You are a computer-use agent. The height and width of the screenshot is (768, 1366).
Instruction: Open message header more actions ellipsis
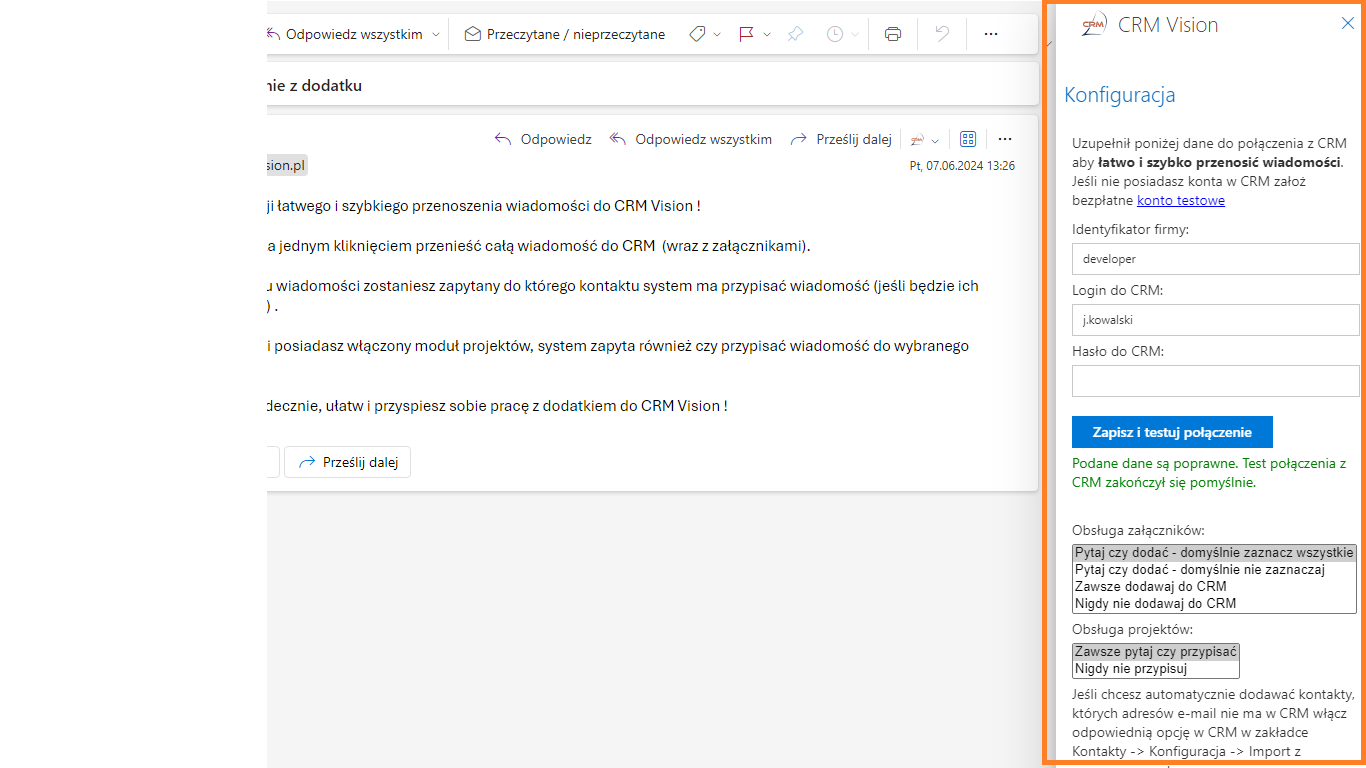[x=1005, y=139]
